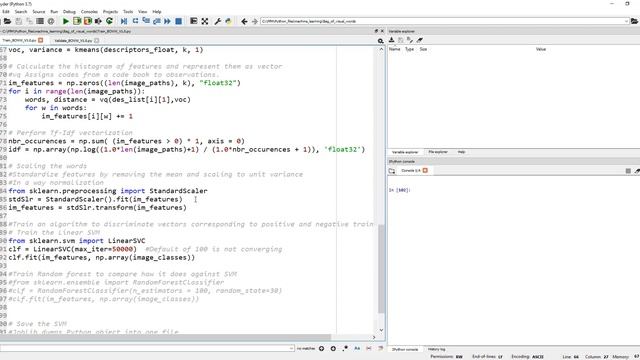
Task: Close the Console 1/A tab
Action: tap(425, 171)
